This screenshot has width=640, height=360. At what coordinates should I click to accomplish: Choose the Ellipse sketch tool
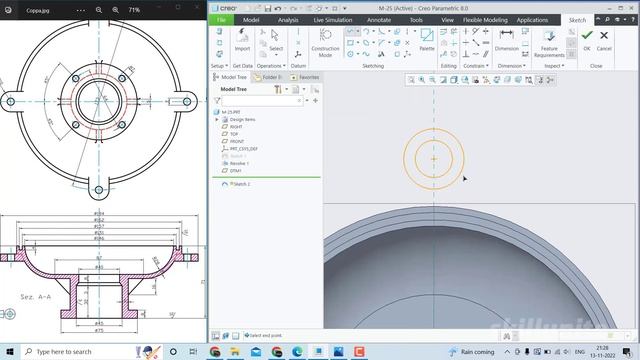[x=366, y=43]
